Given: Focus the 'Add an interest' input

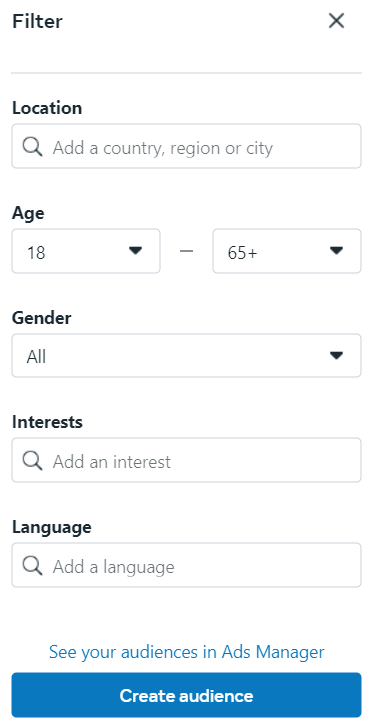Looking at the screenshot, I should click(x=186, y=460).
